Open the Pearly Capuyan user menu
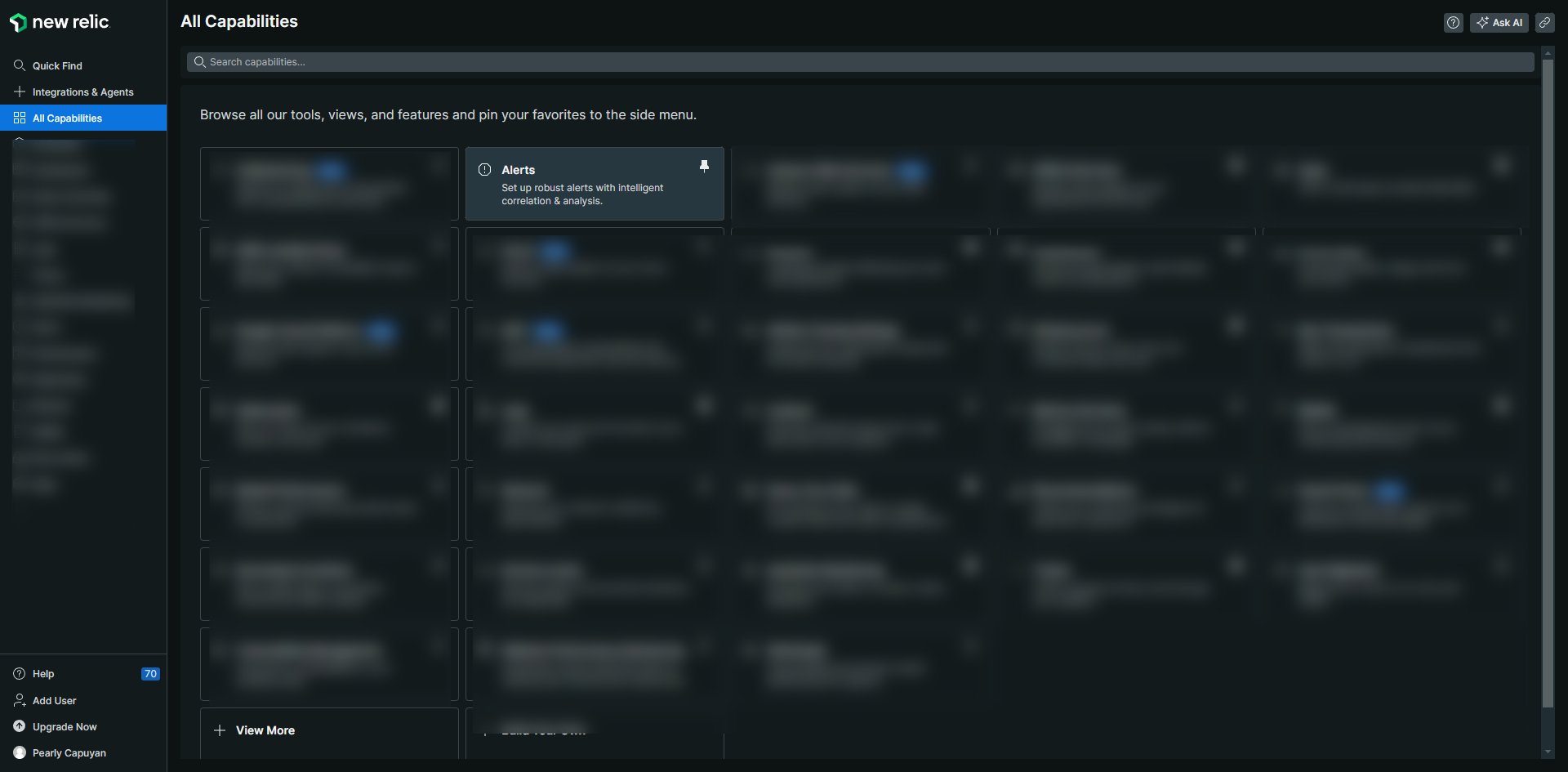The height and width of the screenshot is (772, 1568). click(x=83, y=752)
